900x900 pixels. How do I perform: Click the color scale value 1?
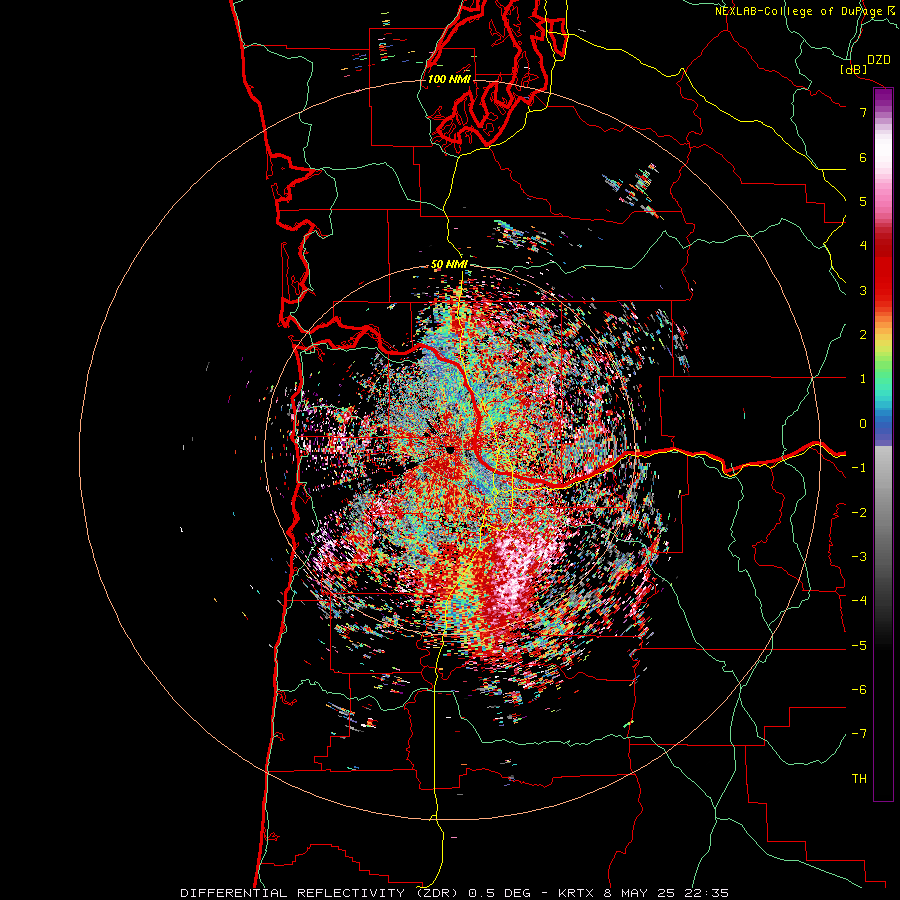point(863,379)
